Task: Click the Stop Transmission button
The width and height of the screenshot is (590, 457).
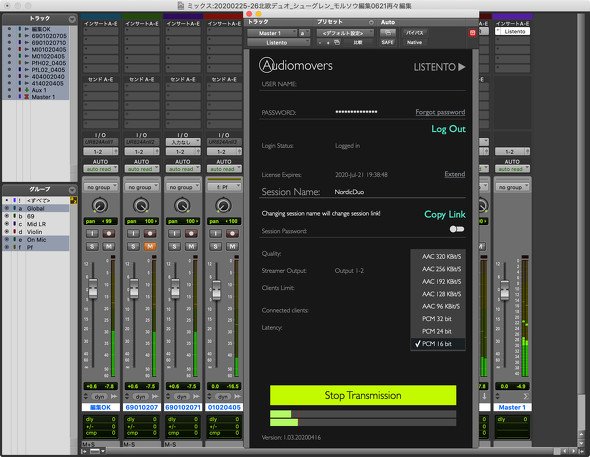Action: coord(363,395)
